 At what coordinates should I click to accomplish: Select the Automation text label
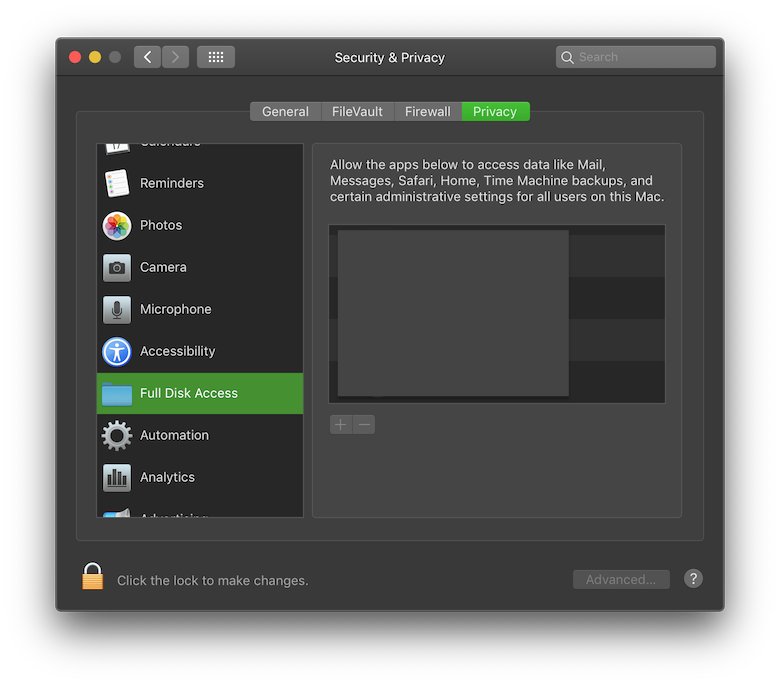pyautogui.click(x=175, y=435)
